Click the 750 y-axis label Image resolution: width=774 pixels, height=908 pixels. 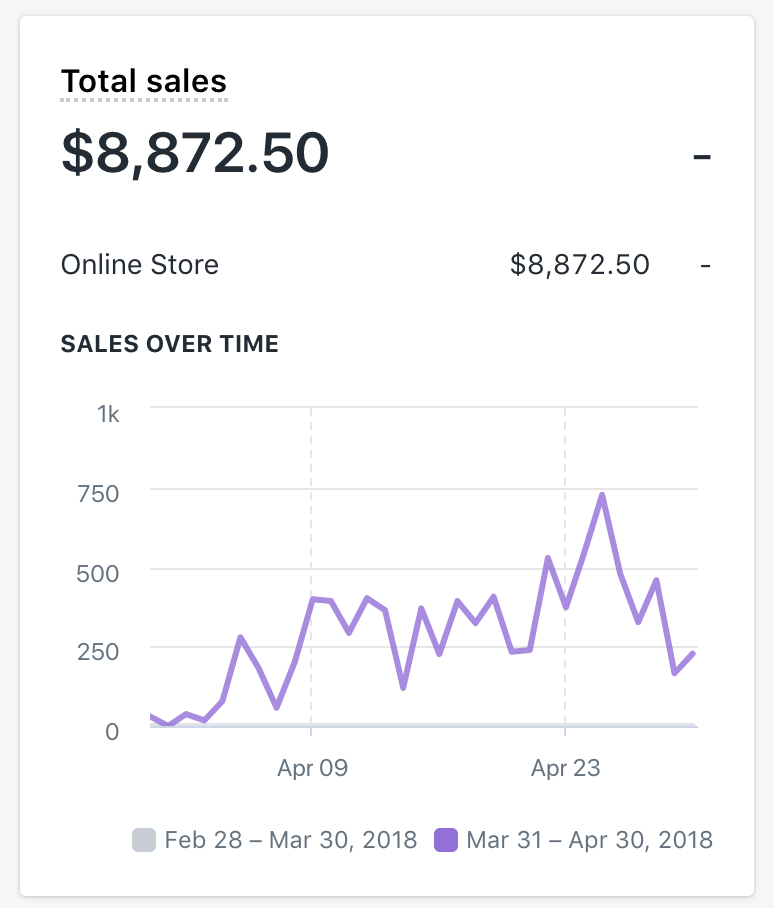pyautogui.click(x=99, y=493)
